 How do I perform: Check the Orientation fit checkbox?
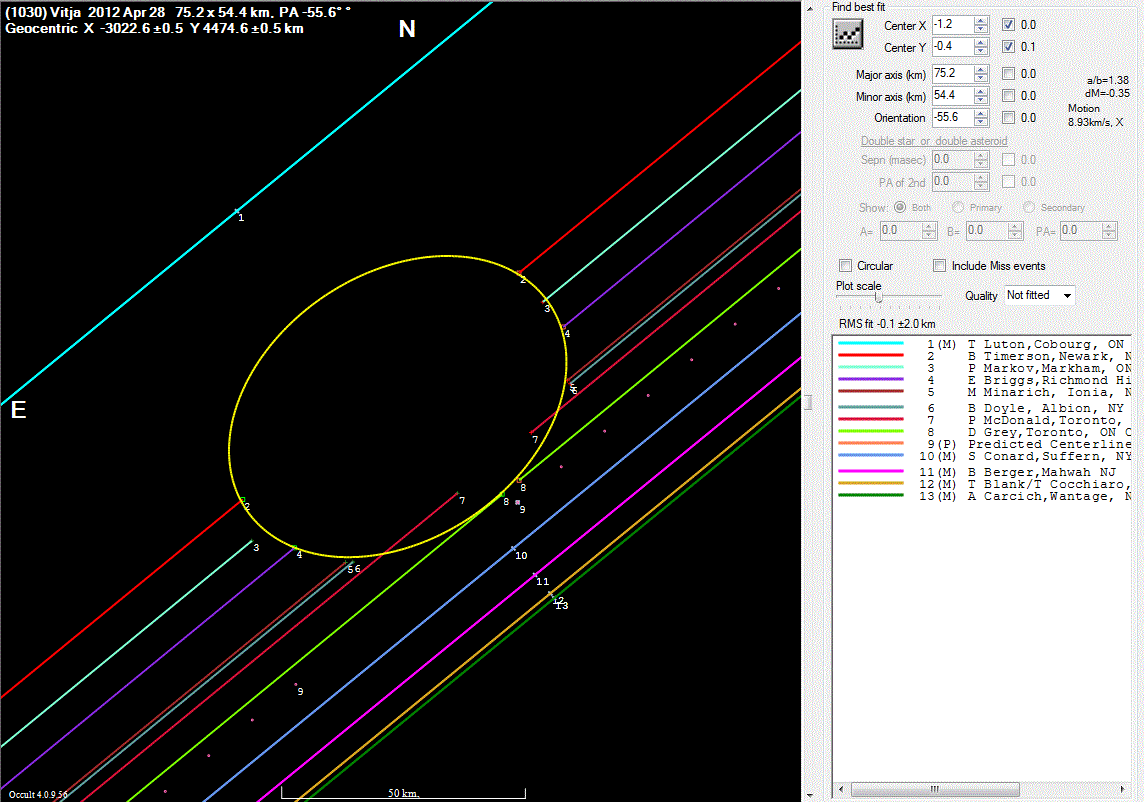coord(1008,117)
